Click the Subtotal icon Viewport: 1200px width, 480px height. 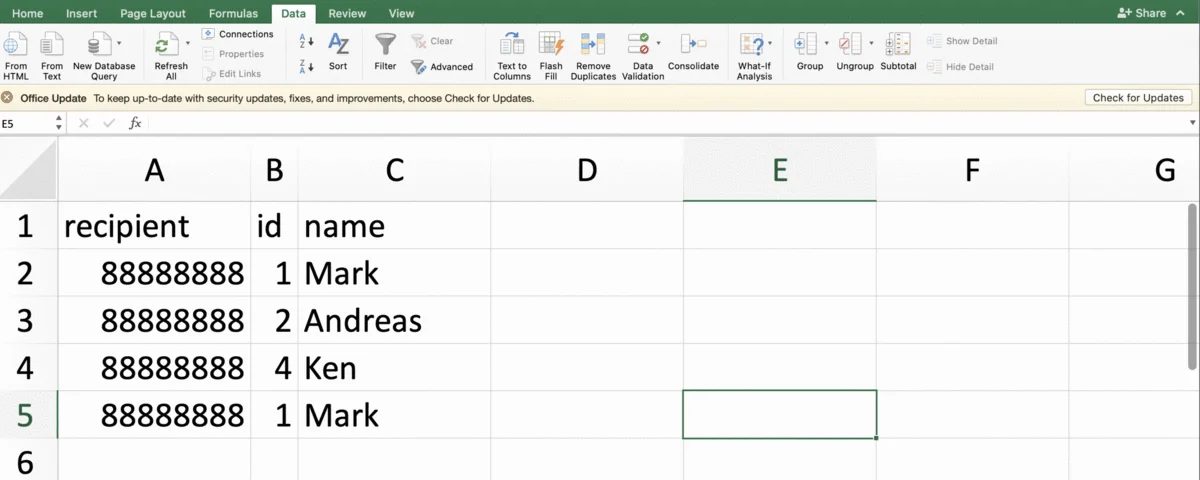pos(898,45)
